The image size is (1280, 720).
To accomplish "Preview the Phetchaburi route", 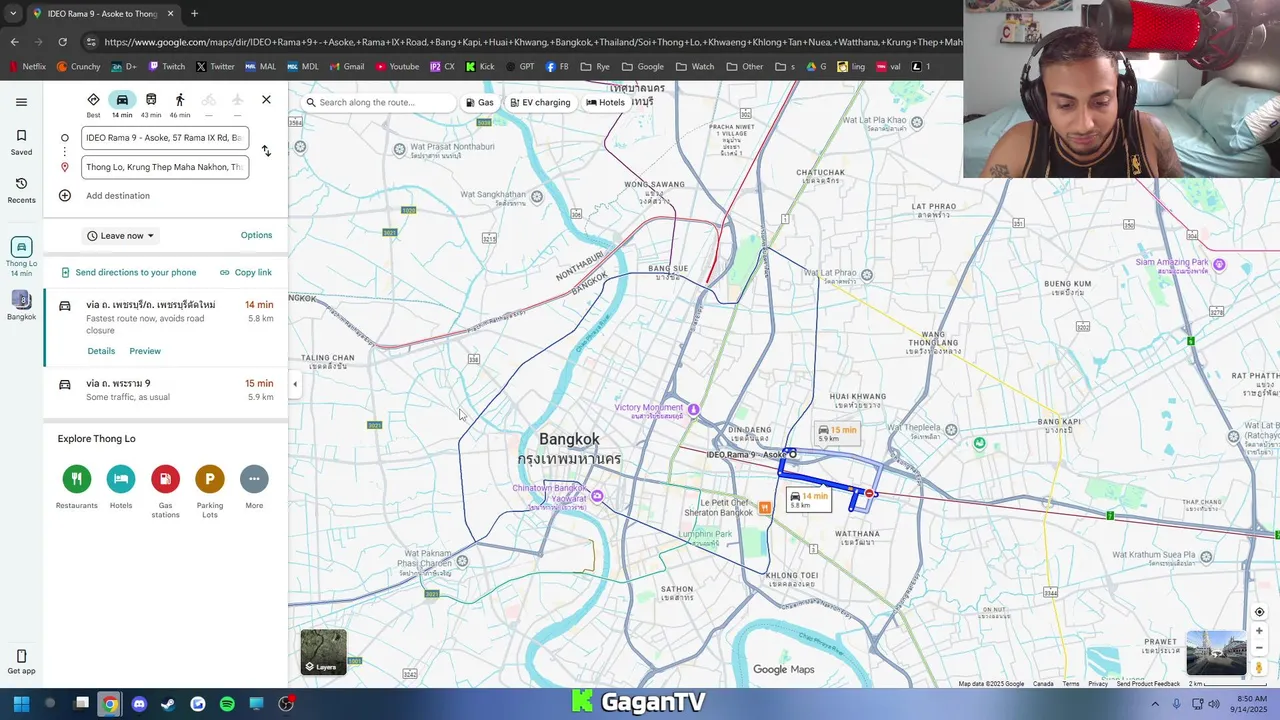I will pyautogui.click(x=145, y=351).
